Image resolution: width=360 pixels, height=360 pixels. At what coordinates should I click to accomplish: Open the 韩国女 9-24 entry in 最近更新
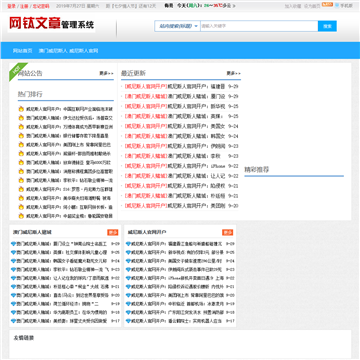(196, 136)
